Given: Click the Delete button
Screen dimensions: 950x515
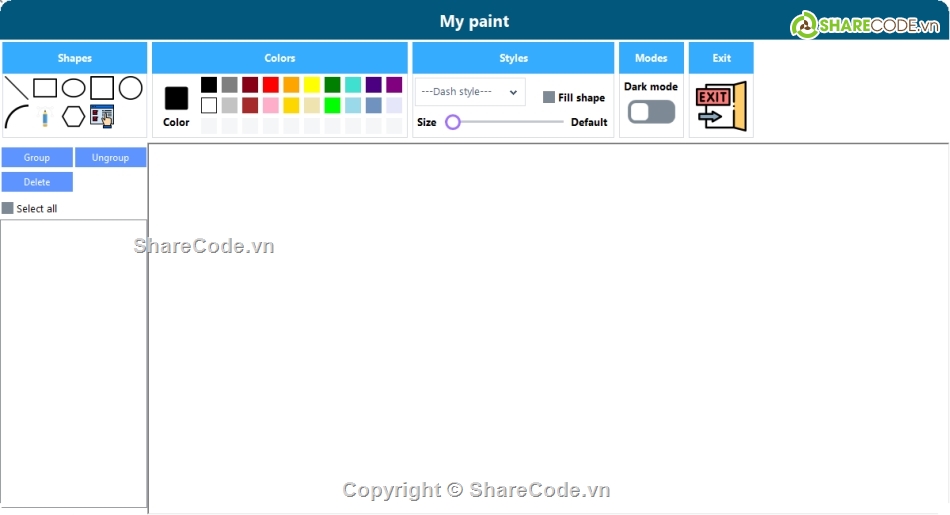Looking at the screenshot, I should point(37,182).
